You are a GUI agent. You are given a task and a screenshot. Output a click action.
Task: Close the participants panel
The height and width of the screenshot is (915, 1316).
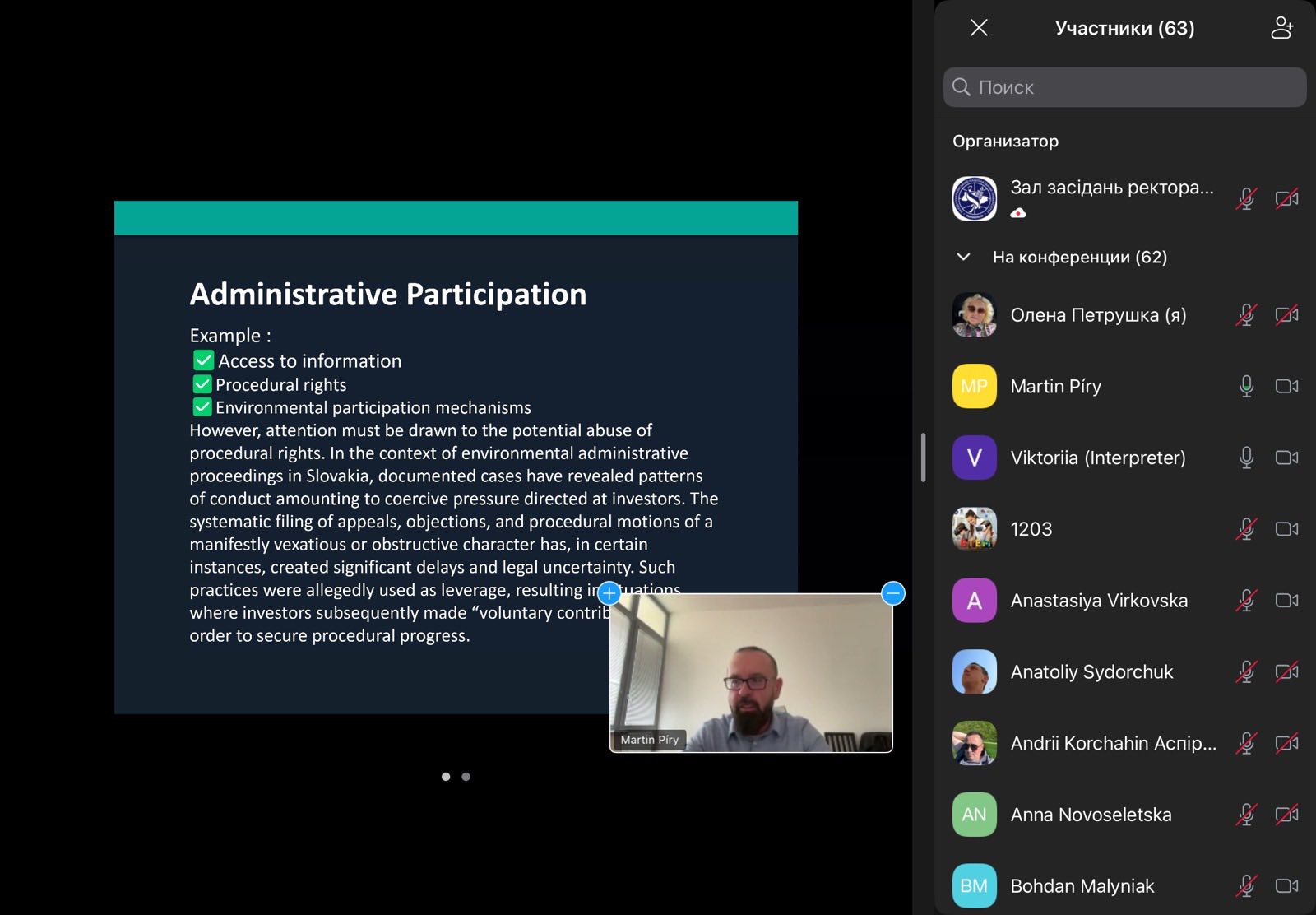pyautogui.click(x=979, y=28)
